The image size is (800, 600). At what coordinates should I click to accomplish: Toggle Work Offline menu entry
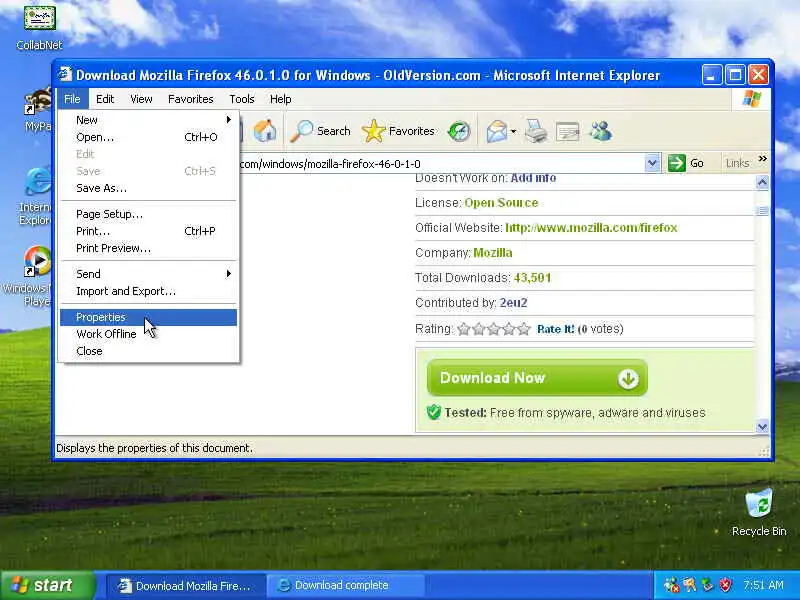coord(148,334)
